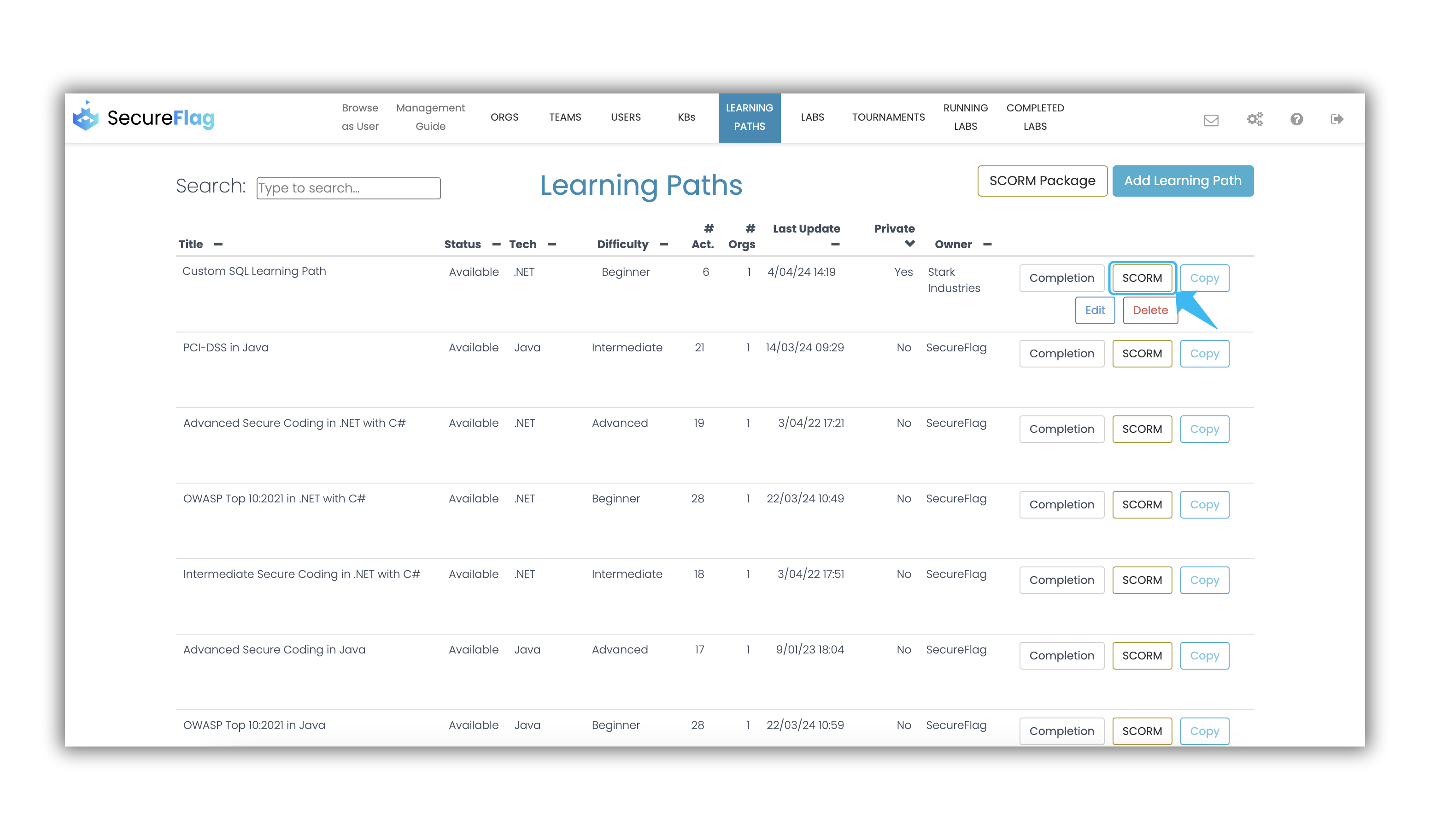Screen dimensions: 1430x840
Task: Click the SecureFlag logo
Action: pyautogui.click(x=144, y=117)
